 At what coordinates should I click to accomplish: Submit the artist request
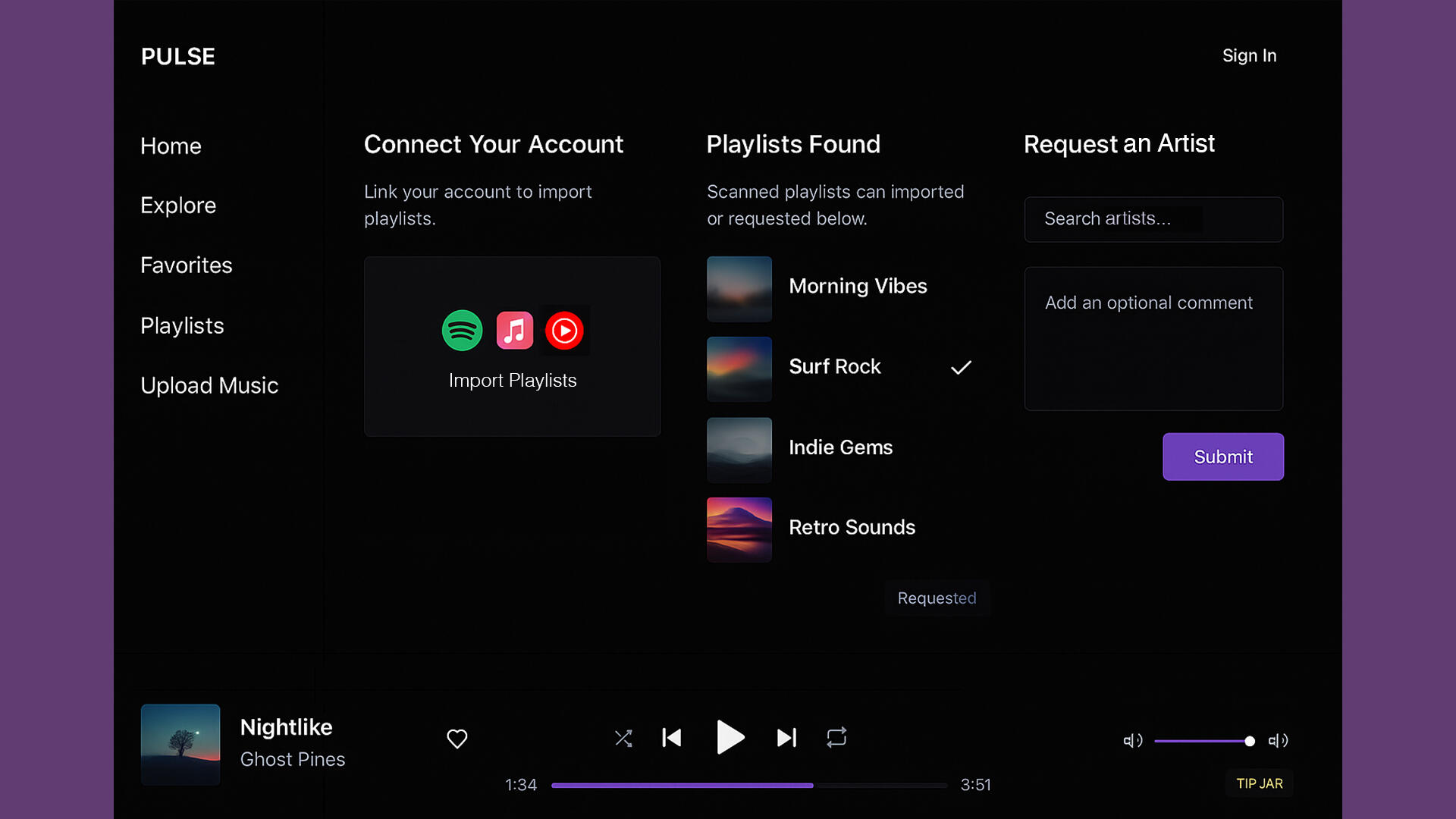1222,457
